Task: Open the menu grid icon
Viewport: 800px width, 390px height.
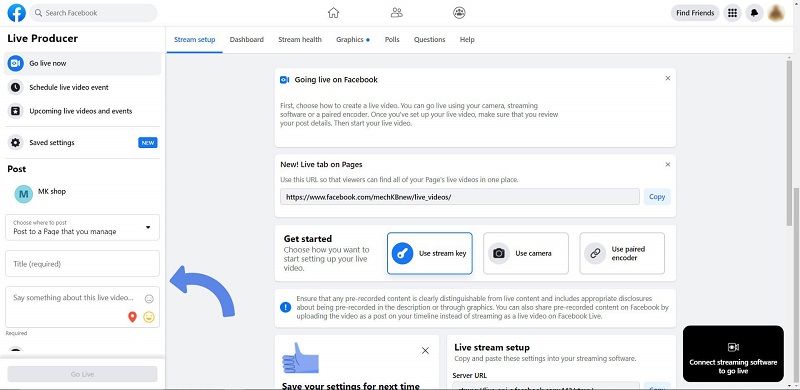Action: point(733,13)
